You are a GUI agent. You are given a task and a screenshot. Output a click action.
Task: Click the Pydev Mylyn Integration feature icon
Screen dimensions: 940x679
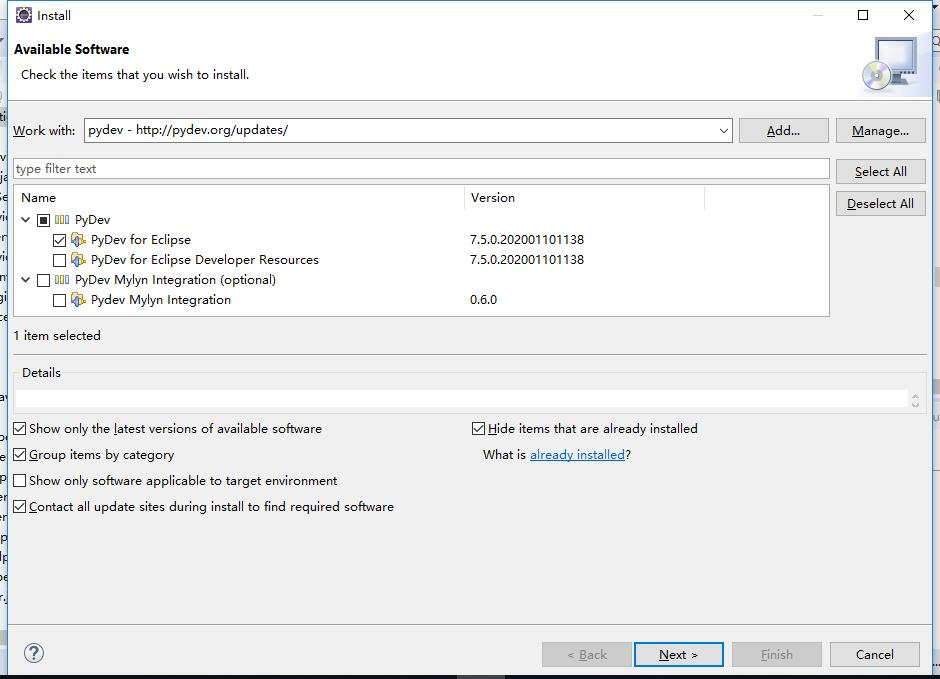point(79,300)
